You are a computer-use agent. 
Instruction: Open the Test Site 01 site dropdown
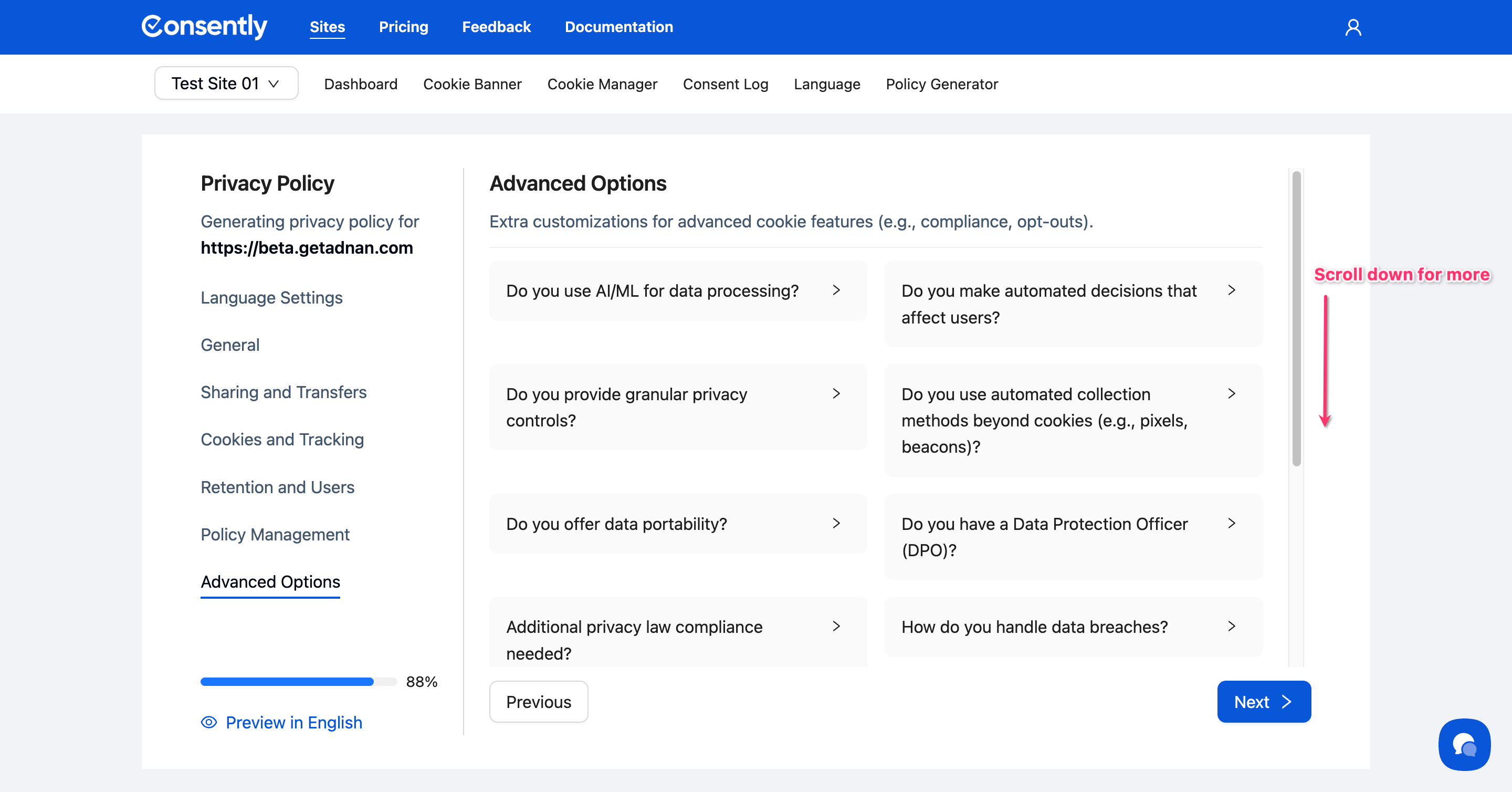[226, 84]
